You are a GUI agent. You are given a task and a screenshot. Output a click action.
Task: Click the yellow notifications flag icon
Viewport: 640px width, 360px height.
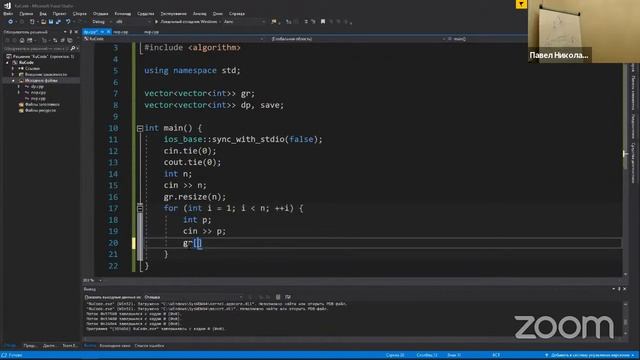[521, 4]
